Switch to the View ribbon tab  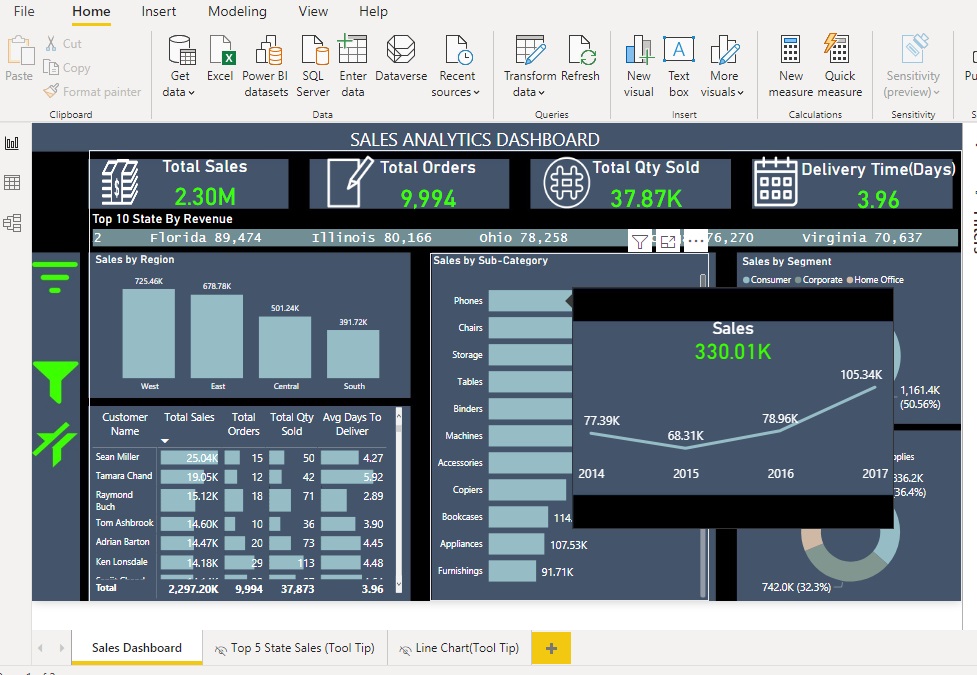(x=313, y=11)
